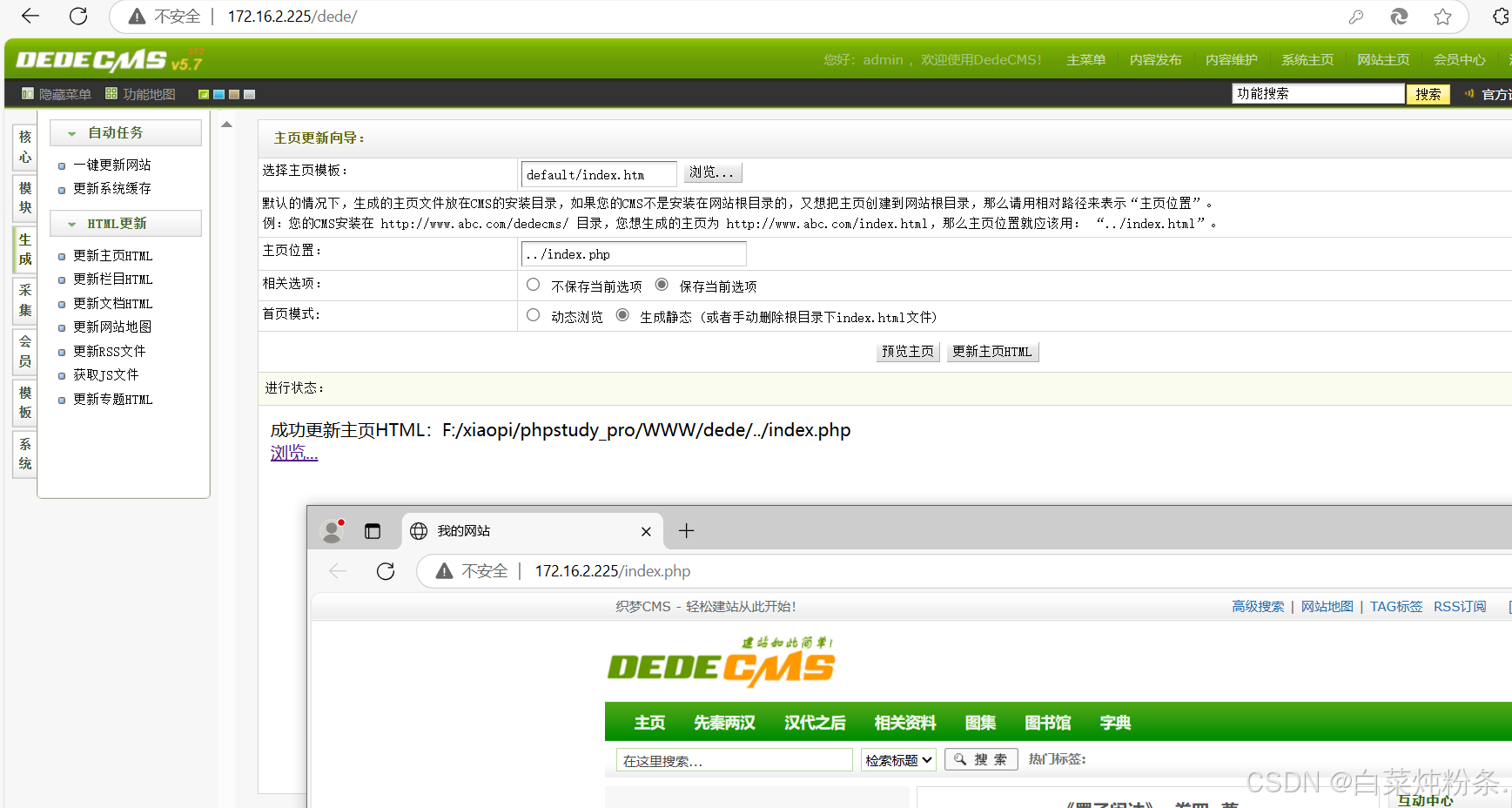This screenshot has width=1512, height=808.
Task: Open the 功能地图 feature map
Action: point(140,94)
